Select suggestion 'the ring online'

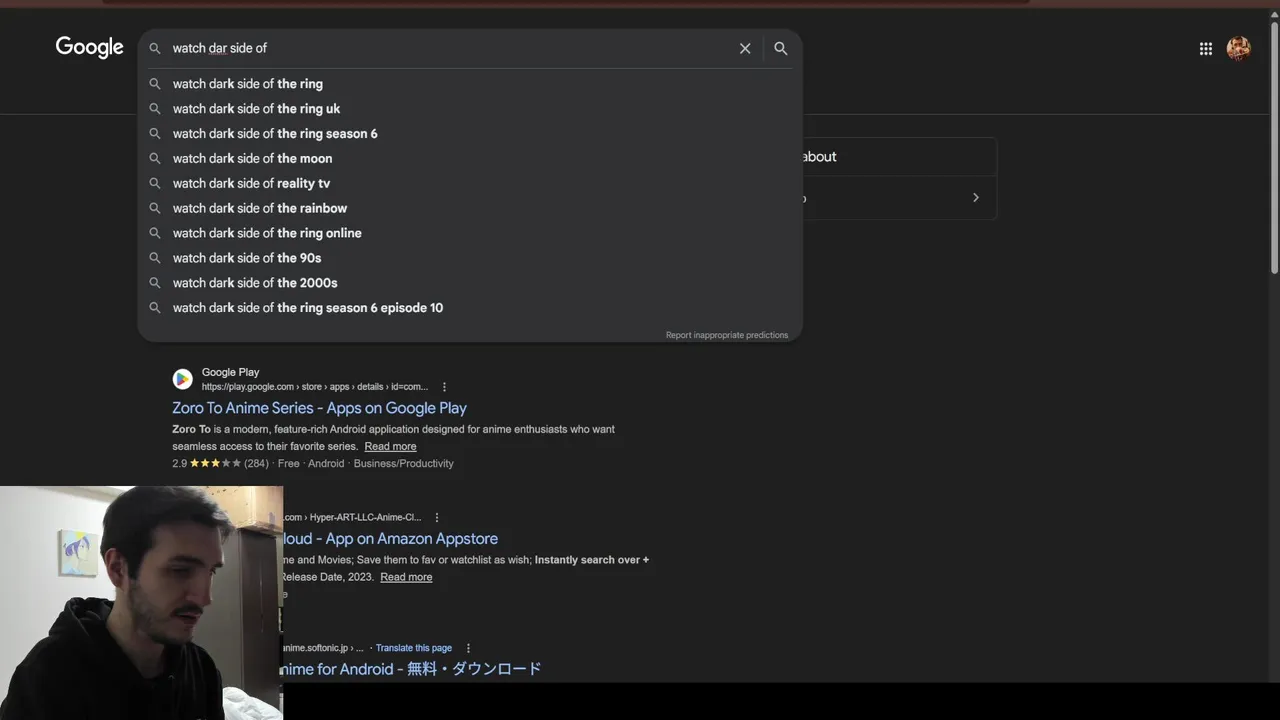(470, 233)
